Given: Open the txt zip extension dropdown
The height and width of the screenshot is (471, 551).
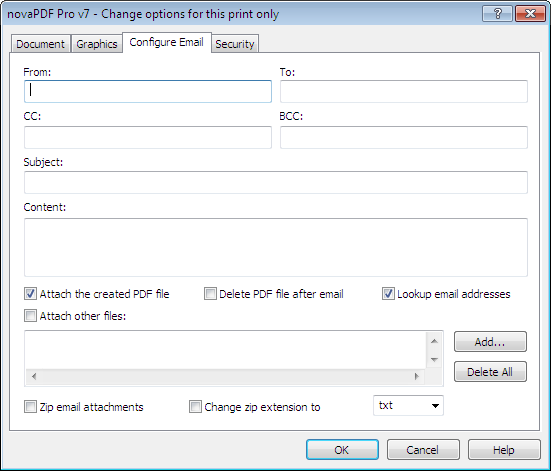Looking at the screenshot, I should (x=408, y=406).
